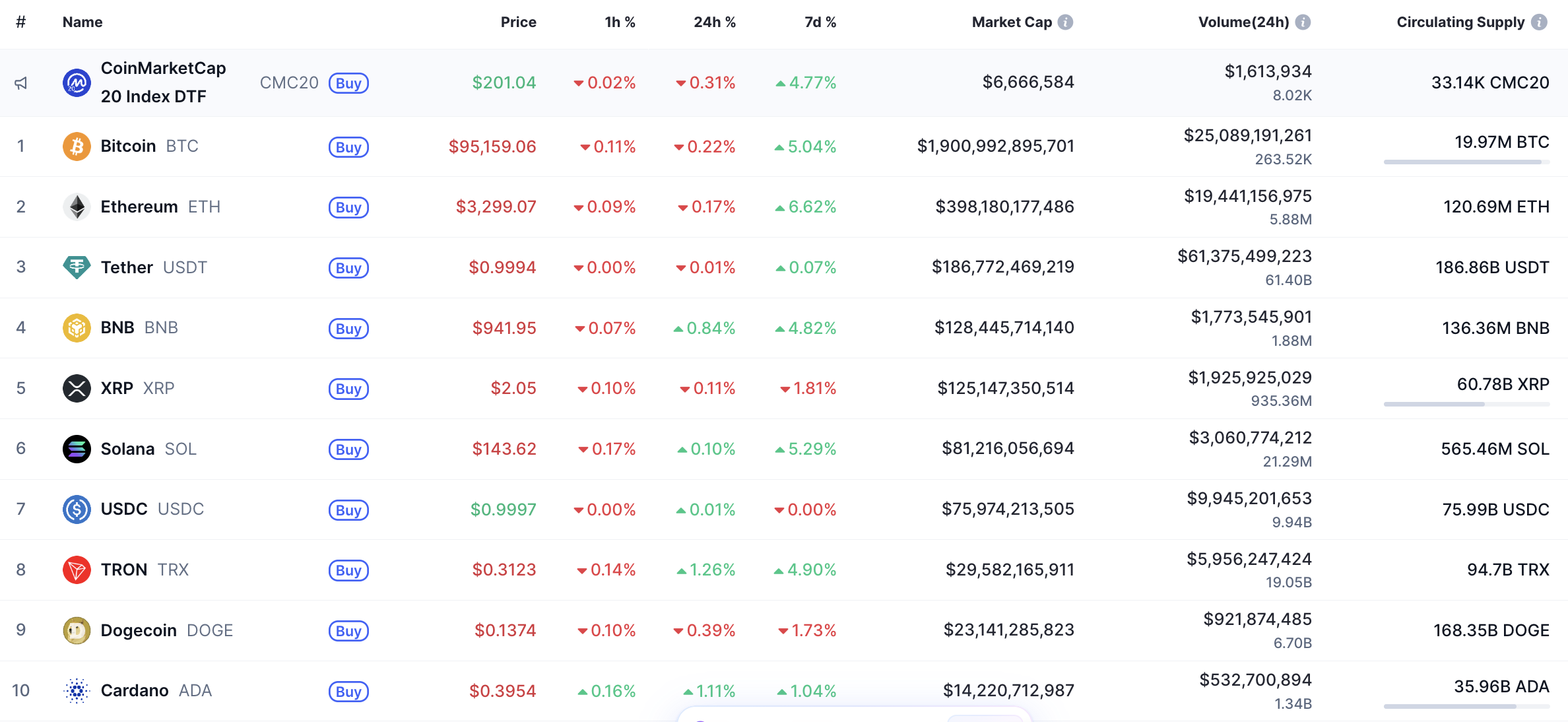Click the sponsored megaphone icon
Image resolution: width=1568 pixels, height=722 pixels.
point(21,83)
